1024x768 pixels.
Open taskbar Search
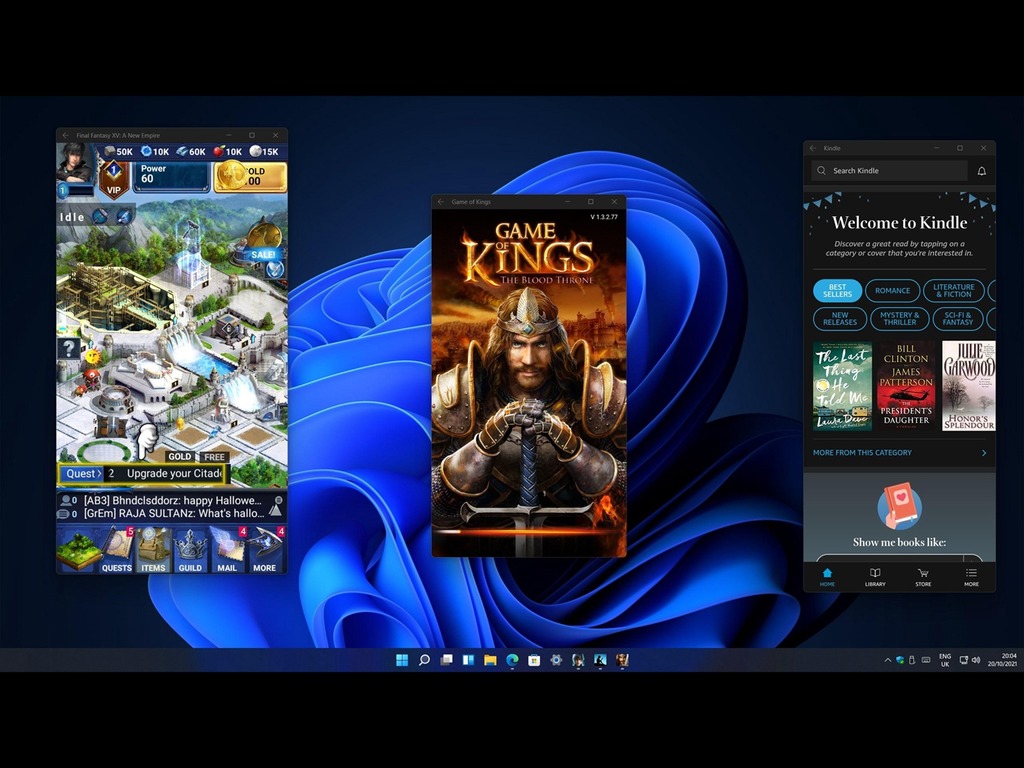pyautogui.click(x=424, y=660)
